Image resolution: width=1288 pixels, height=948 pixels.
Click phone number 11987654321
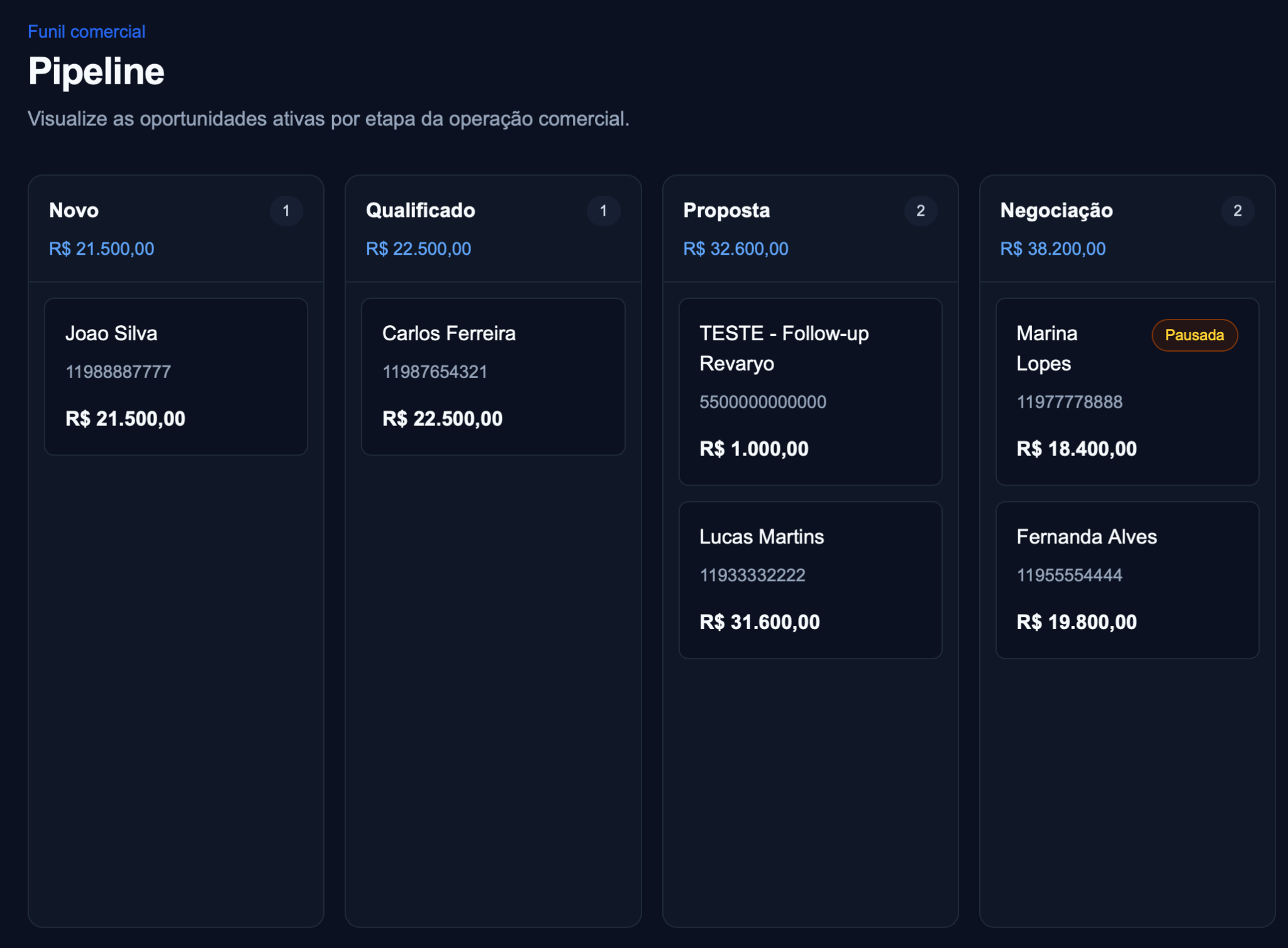tap(435, 372)
